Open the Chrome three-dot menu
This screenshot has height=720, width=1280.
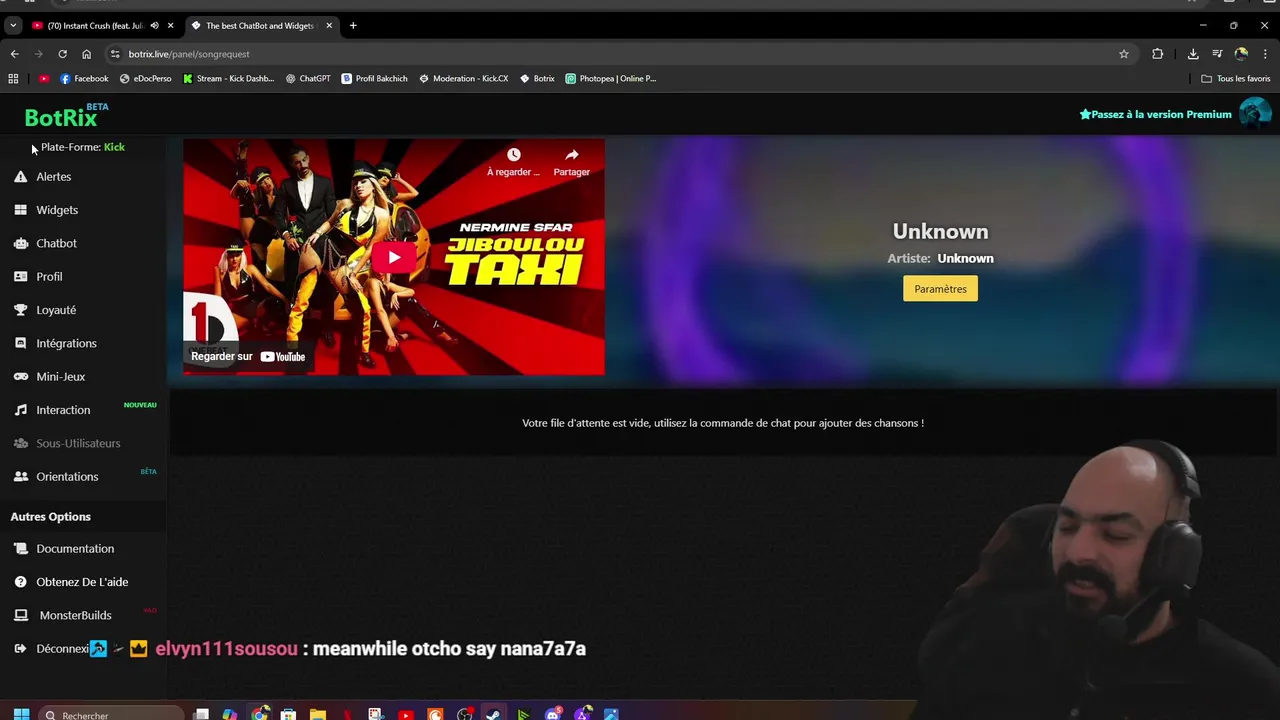pyautogui.click(x=1266, y=54)
